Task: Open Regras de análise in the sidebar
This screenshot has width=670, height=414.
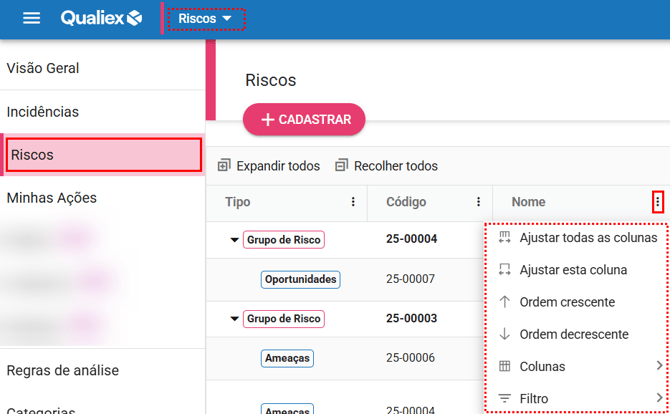Action: tap(63, 371)
